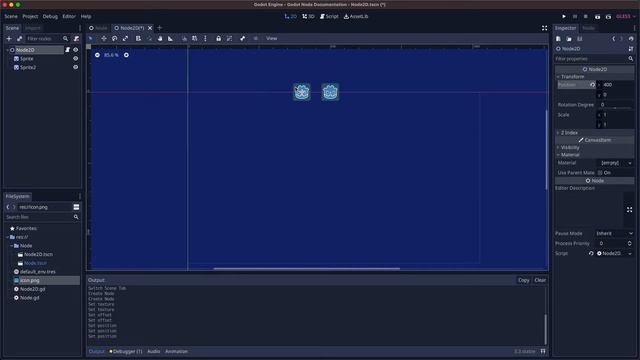This screenshot has width=640, height=360.
Task: Toggle grid snap in canvas toolbar
Action: [x=195, y=38]
